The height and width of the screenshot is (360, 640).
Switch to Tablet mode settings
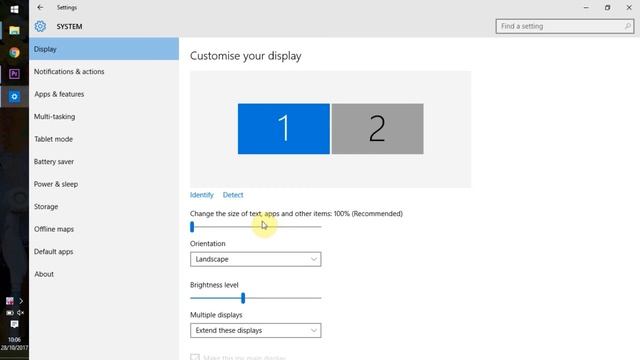pos(104,139)
